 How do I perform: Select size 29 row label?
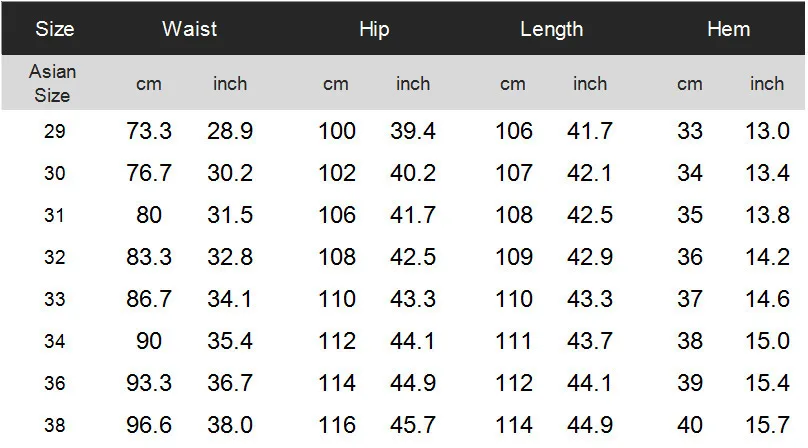55,131
